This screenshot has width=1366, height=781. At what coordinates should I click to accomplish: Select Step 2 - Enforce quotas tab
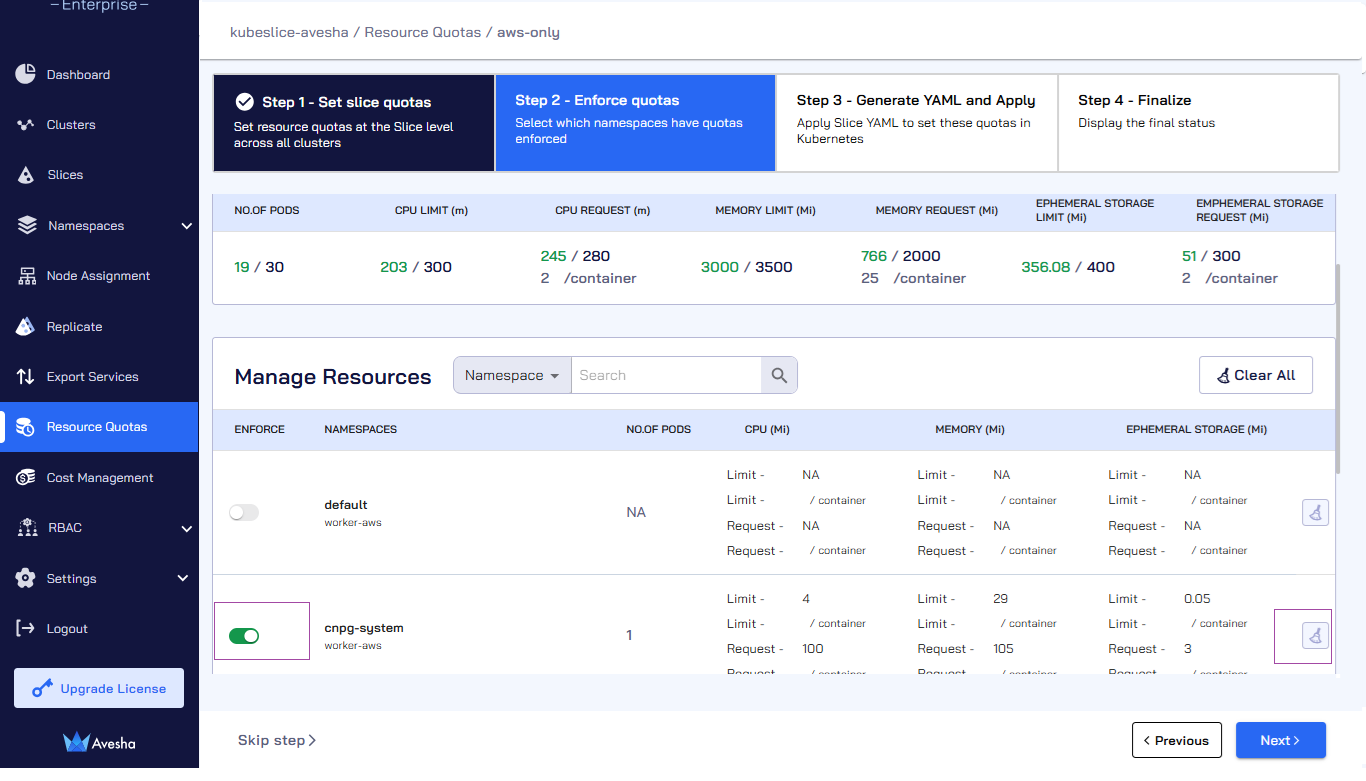[x=635, y=122]
